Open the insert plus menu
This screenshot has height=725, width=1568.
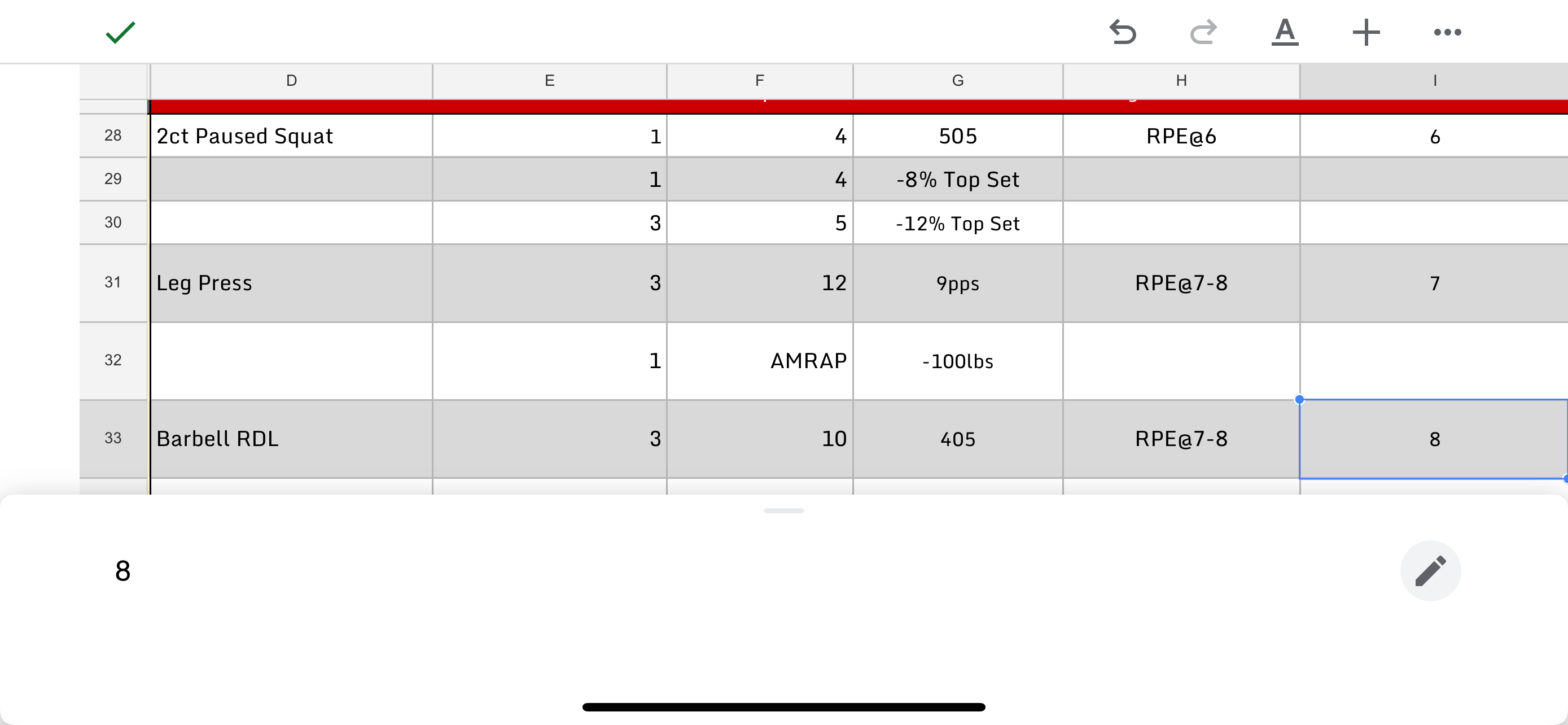coord(1366,32)
